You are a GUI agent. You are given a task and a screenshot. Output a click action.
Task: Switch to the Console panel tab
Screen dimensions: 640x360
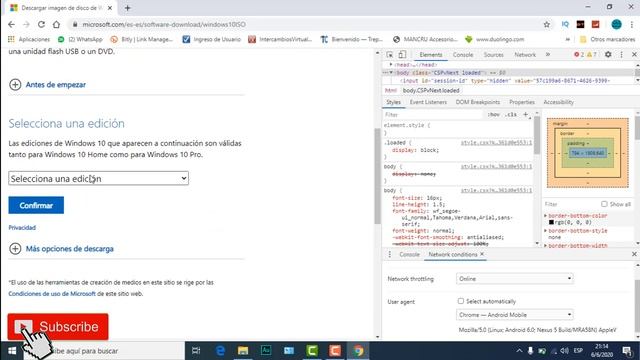tap(463, 55)
